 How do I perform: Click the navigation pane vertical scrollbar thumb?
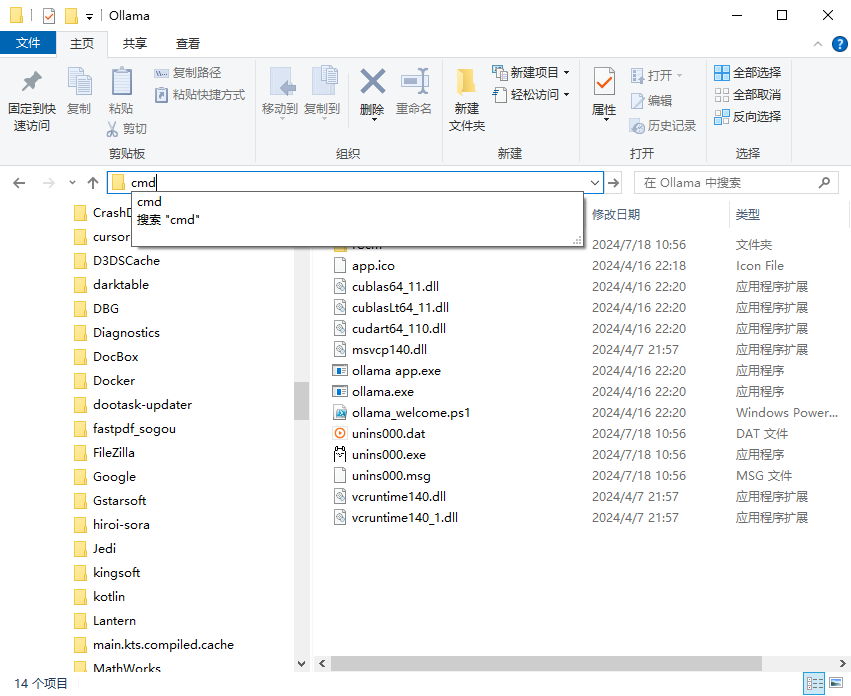(x=301, y=401)
